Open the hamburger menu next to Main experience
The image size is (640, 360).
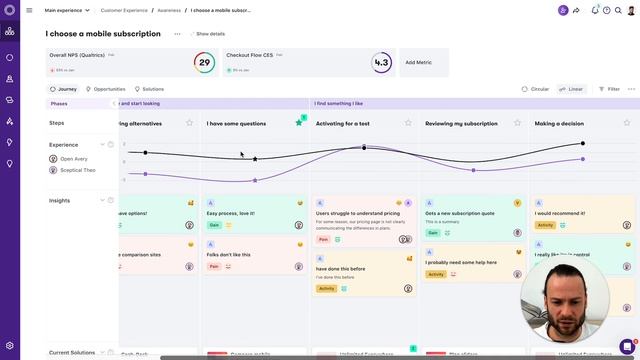[x=29, y=10]
